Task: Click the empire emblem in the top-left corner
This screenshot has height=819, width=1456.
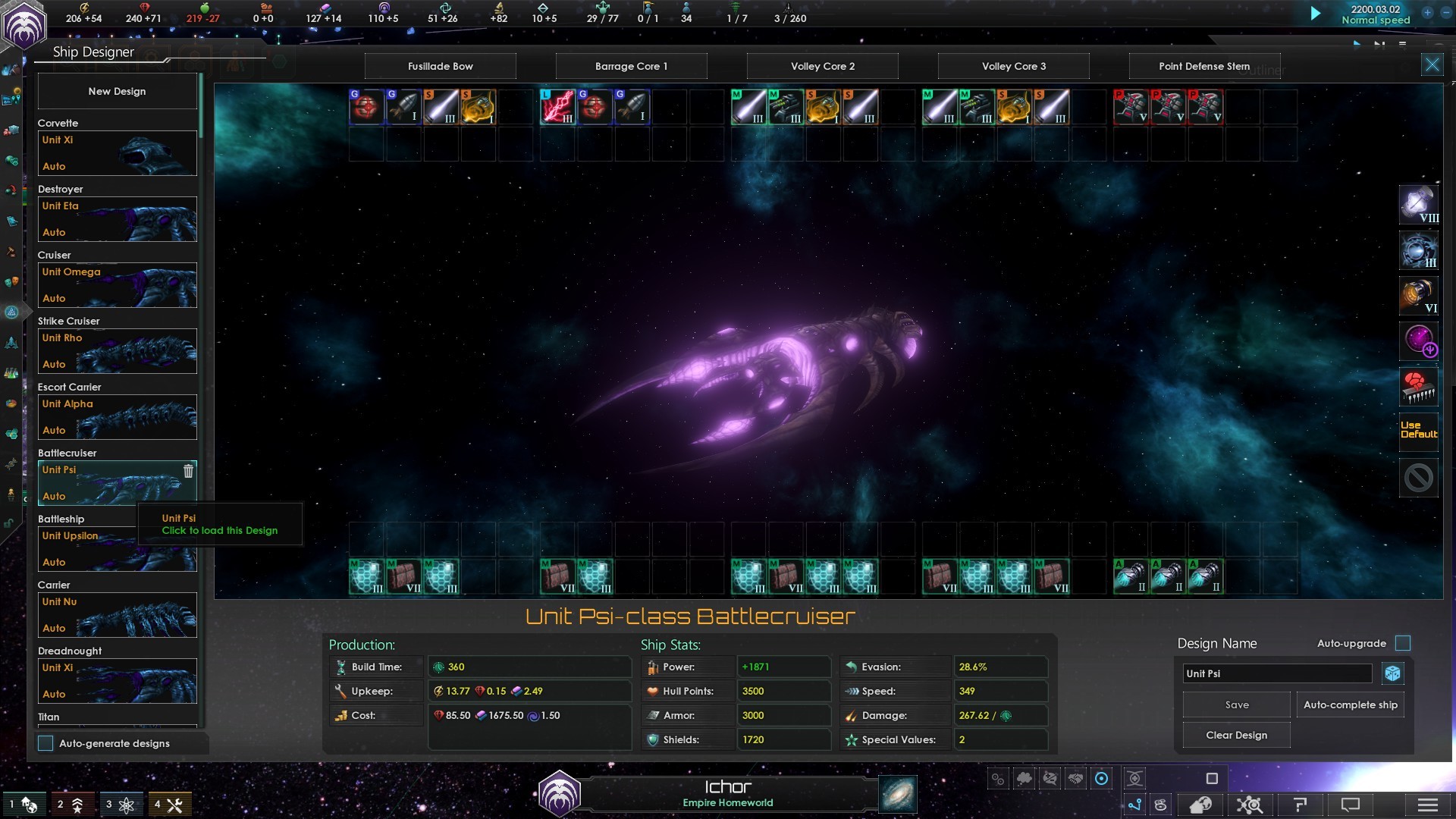Action: pos(24,26)
